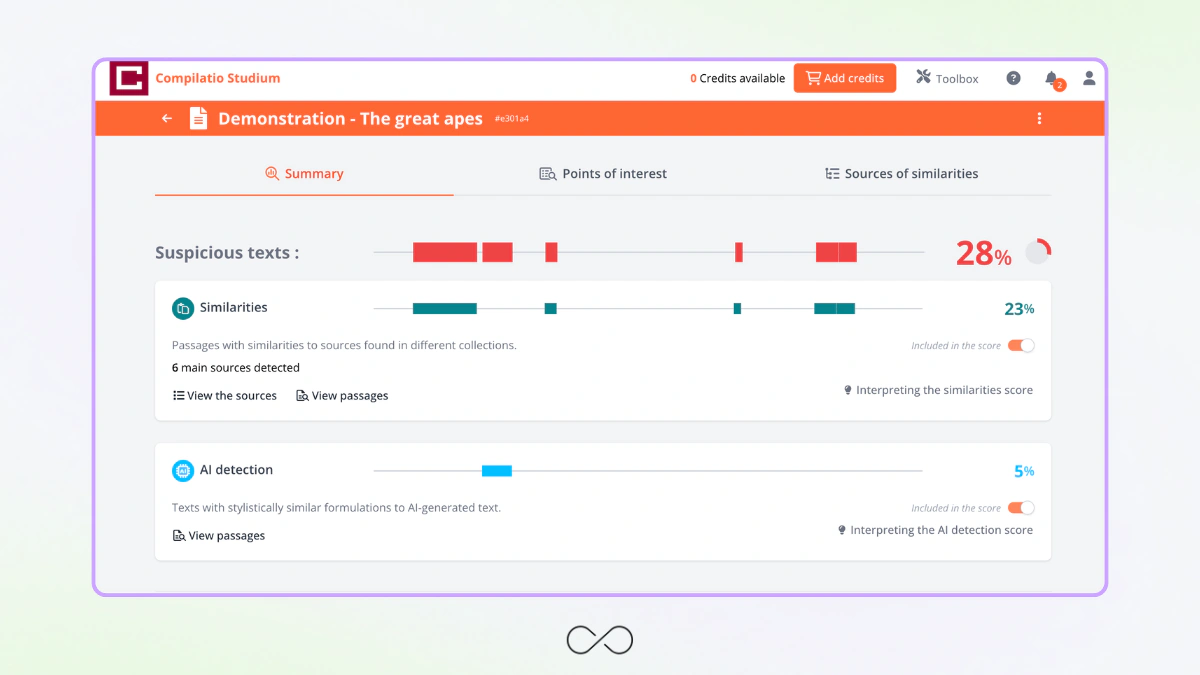Click the 23% similarities score
Viewport: 1200px width, 675px height.
(1019, 309)
